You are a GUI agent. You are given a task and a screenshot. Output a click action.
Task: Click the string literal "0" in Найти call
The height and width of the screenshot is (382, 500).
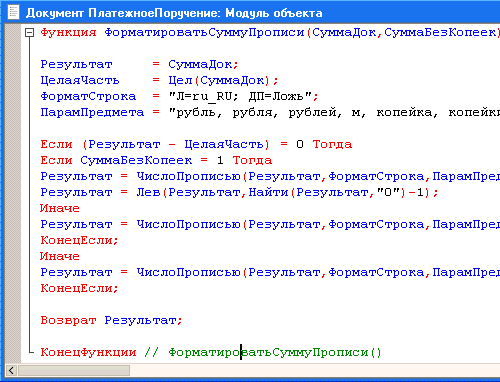coord(388,192)
